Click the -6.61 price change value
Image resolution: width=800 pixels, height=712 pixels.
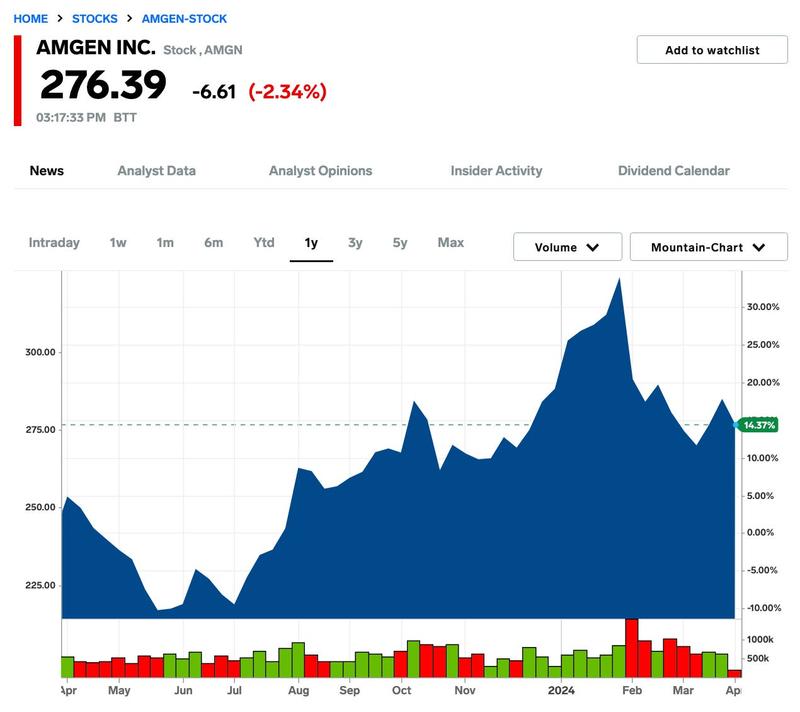click(214, 92)
